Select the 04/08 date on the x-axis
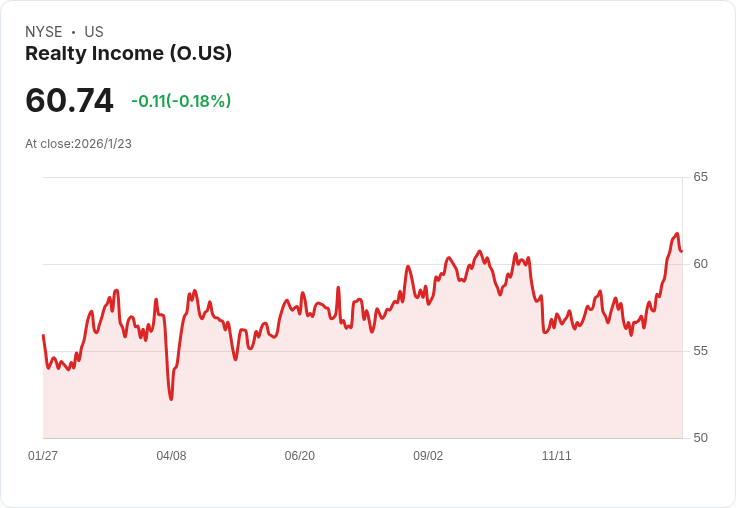The image size is (736, 508). point(171,456)
